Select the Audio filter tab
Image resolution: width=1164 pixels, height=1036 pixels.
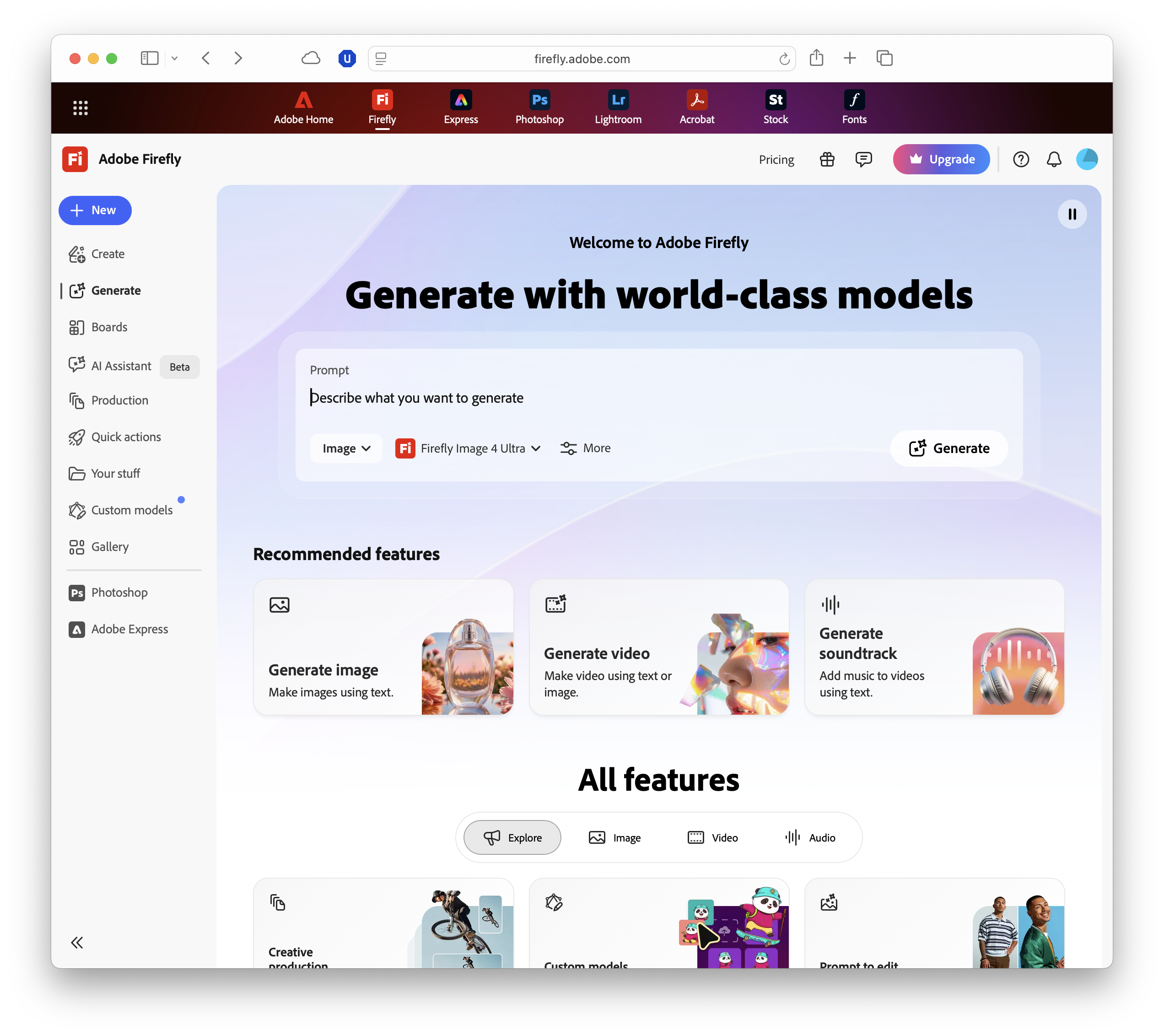click(x=810, y=837)
